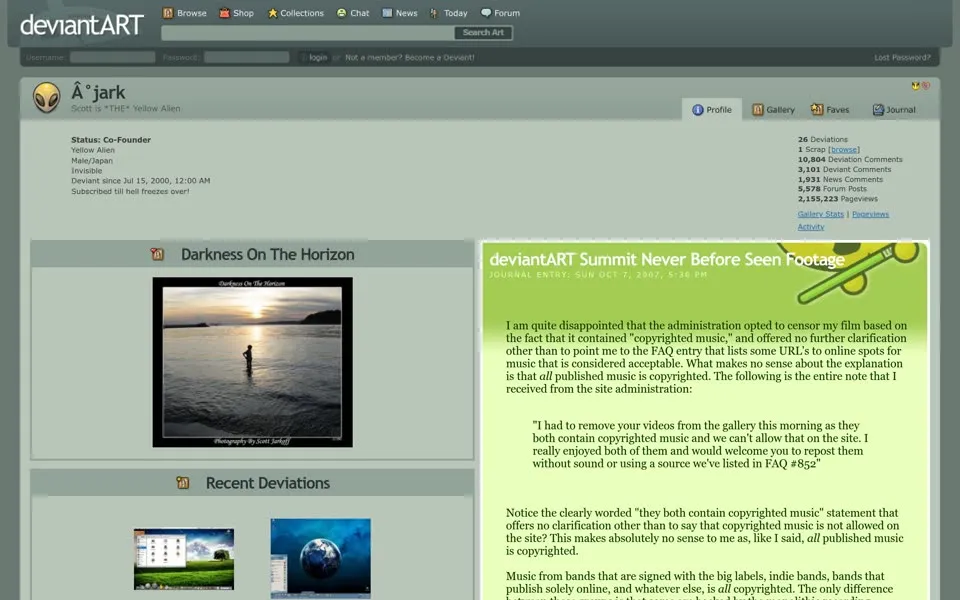Focus the Search Art text field
This screenshot has height=600, width=960.
click(x=307, y=33)
